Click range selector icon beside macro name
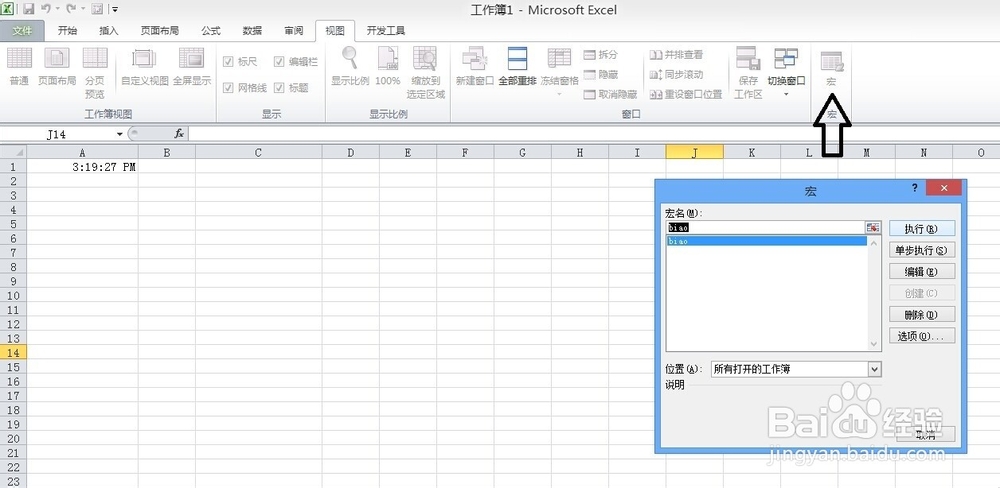 873,227
